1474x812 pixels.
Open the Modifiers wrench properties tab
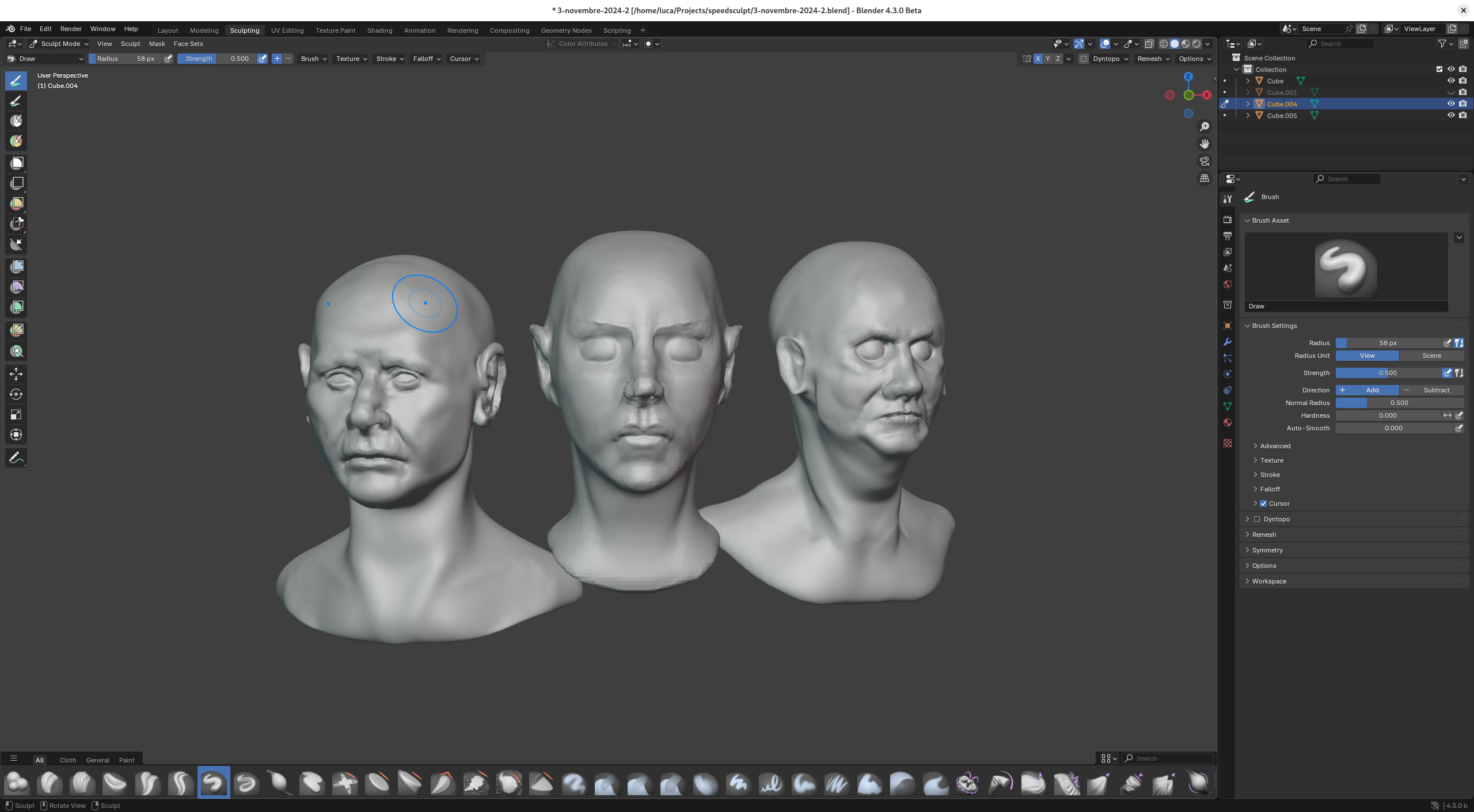[1228, 342]
